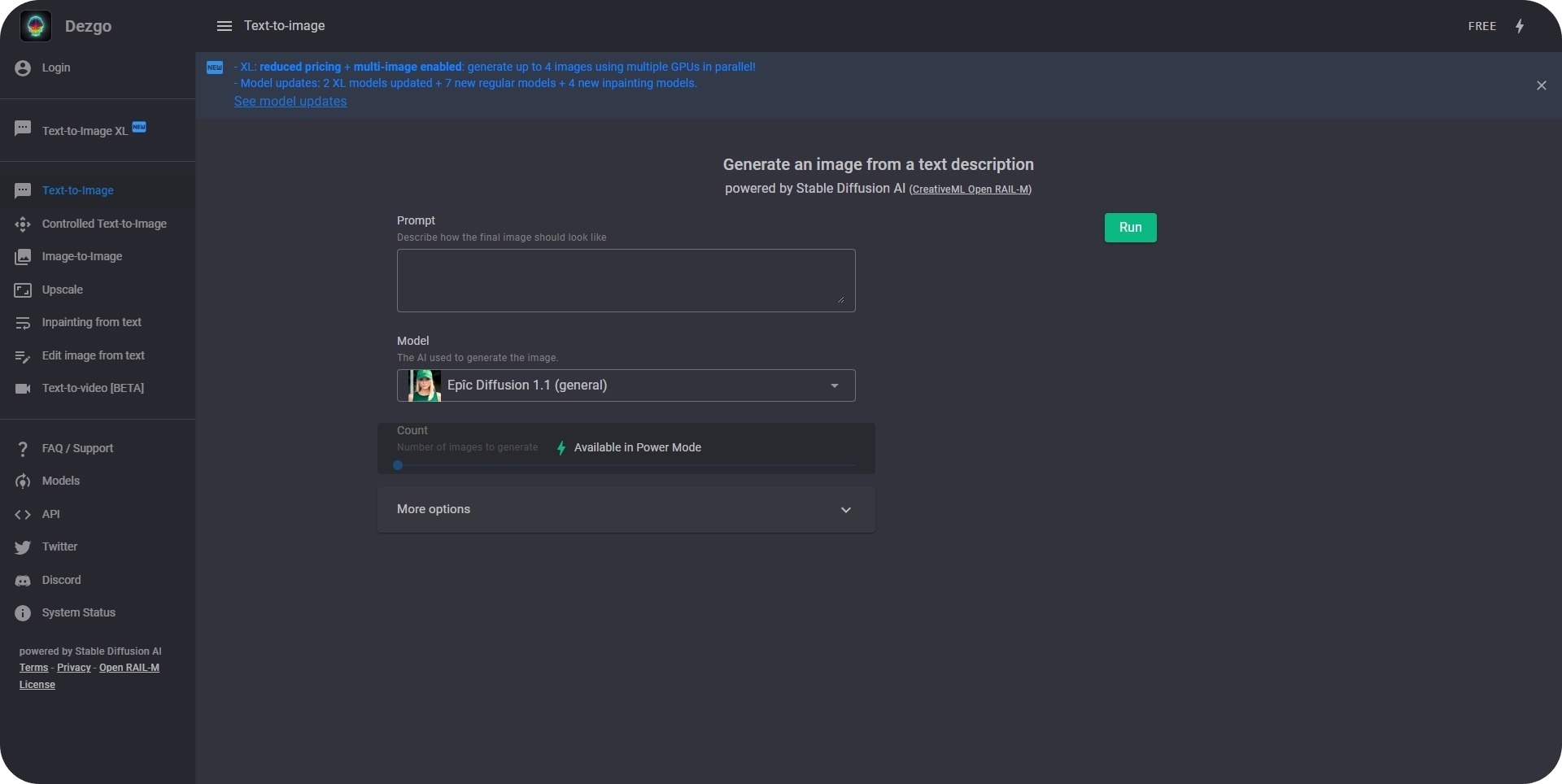Click the FAQ question mark icon
This screenshot has width=1562, height=784.
pyautogui.click(x=23, y=449)
